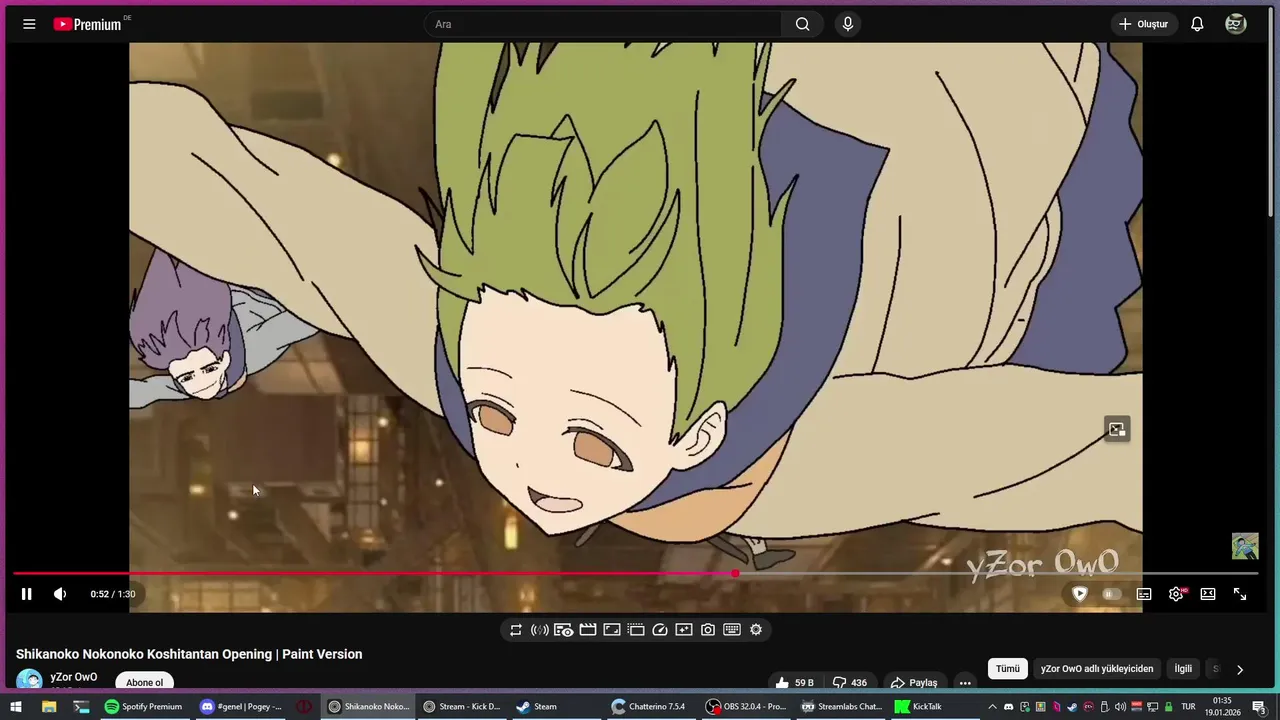
Task: Select yZor OwO adlı yükleyiciden chip
Action: coord(1097,669)
